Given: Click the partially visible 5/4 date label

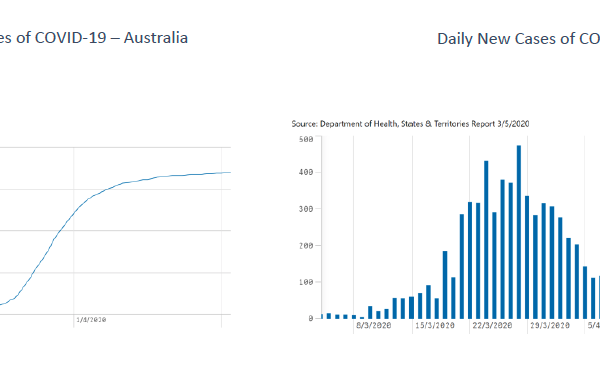Looking at the screenshot, I should point(594,326).
